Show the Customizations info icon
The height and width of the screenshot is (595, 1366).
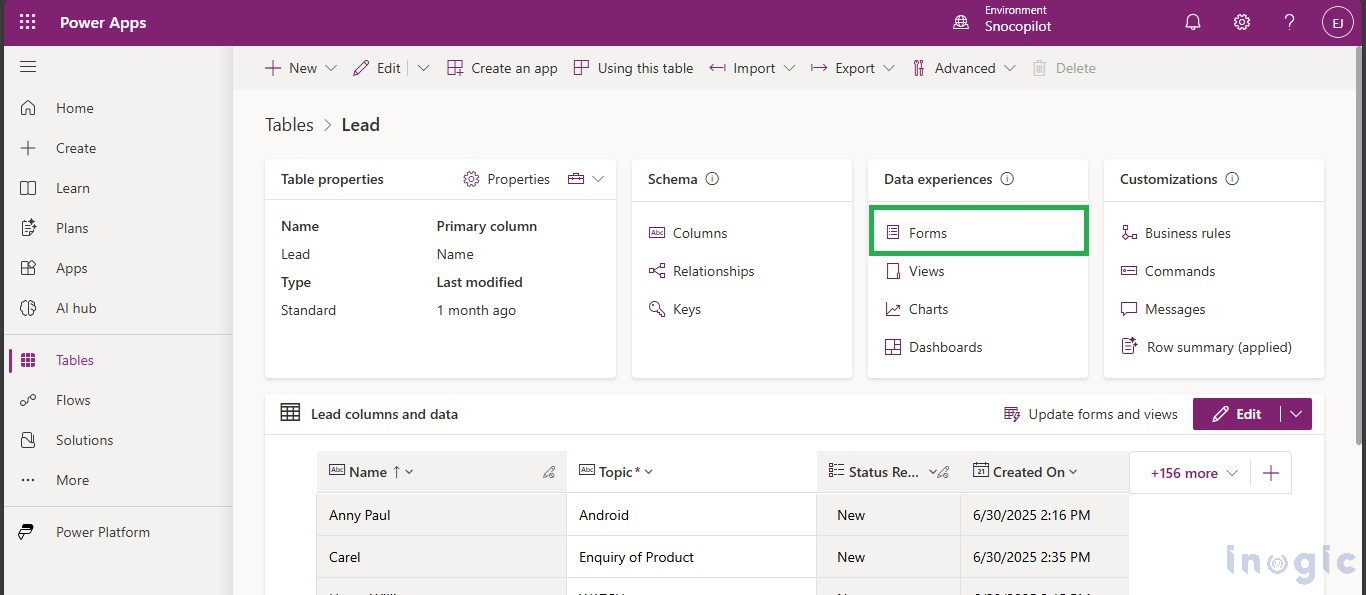tap(1232, 179)
